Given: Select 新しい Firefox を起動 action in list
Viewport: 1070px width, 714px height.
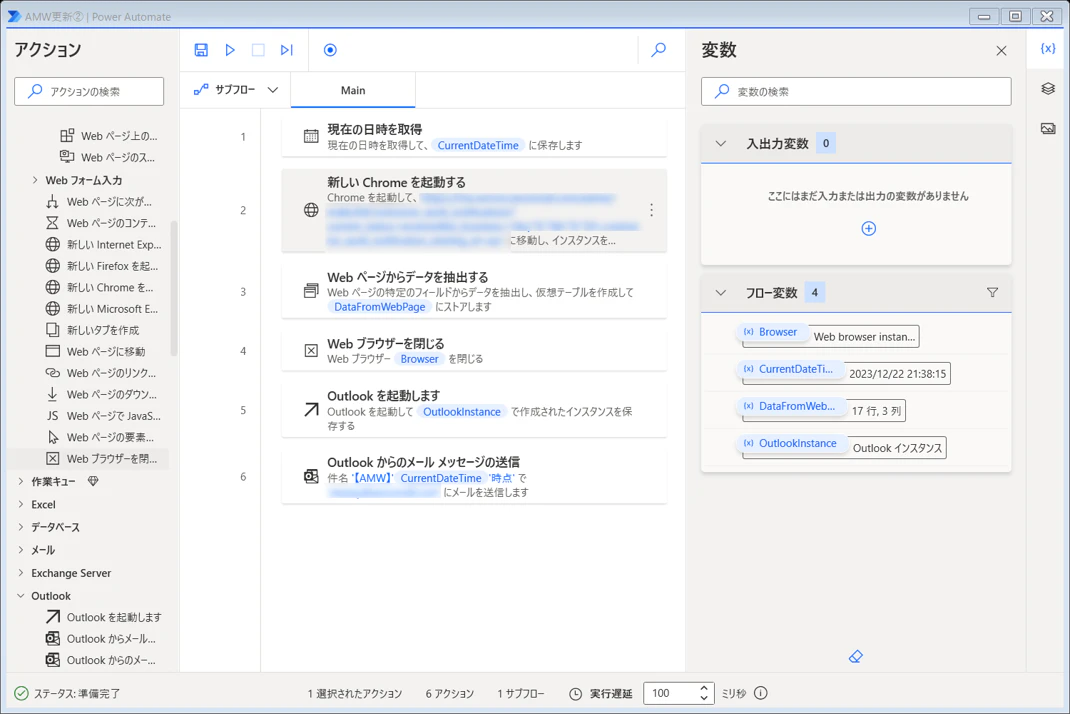Looking at the screenshot, I should point(102,266).
